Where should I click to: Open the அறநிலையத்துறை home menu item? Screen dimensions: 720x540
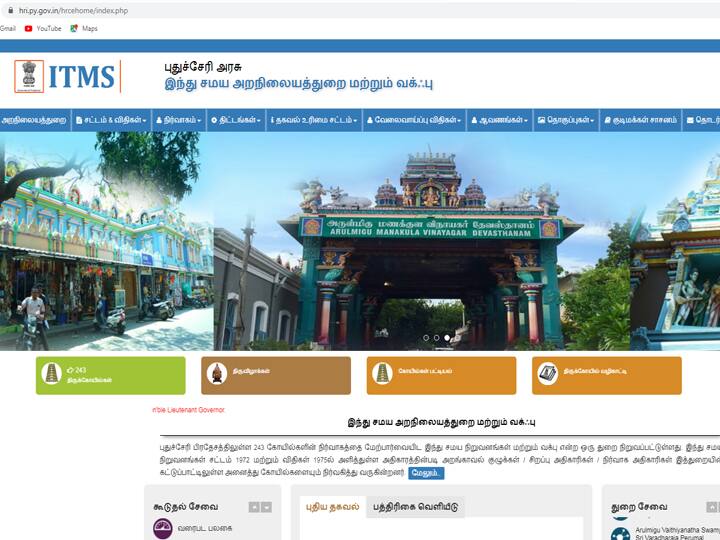coord(34,120)
